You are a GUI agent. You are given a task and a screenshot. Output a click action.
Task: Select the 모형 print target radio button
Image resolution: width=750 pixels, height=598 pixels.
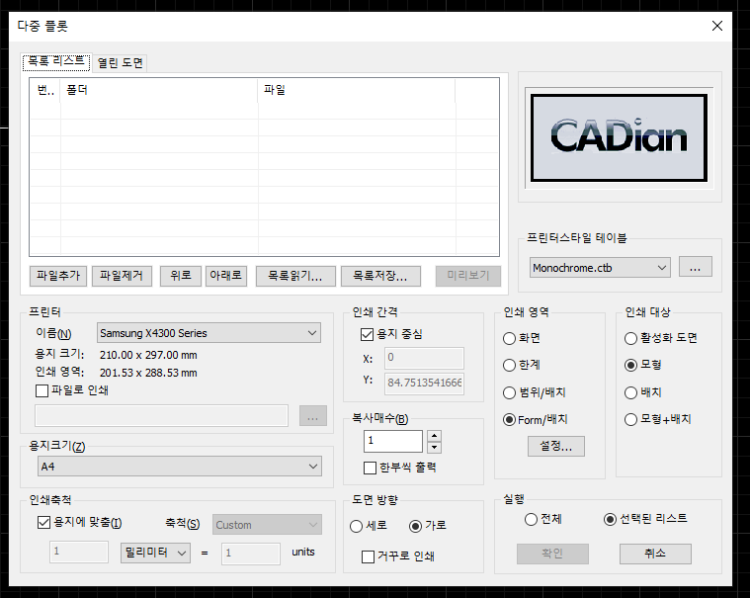pos(630,365)
